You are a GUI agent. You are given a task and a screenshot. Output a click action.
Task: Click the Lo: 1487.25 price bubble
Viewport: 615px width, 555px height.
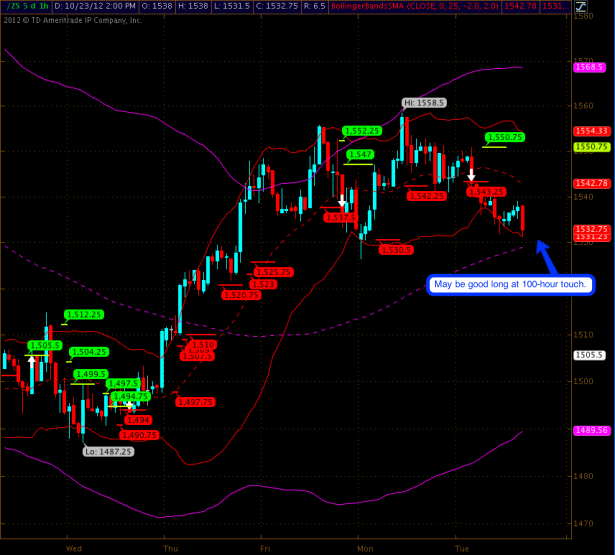tap(106, 451)
